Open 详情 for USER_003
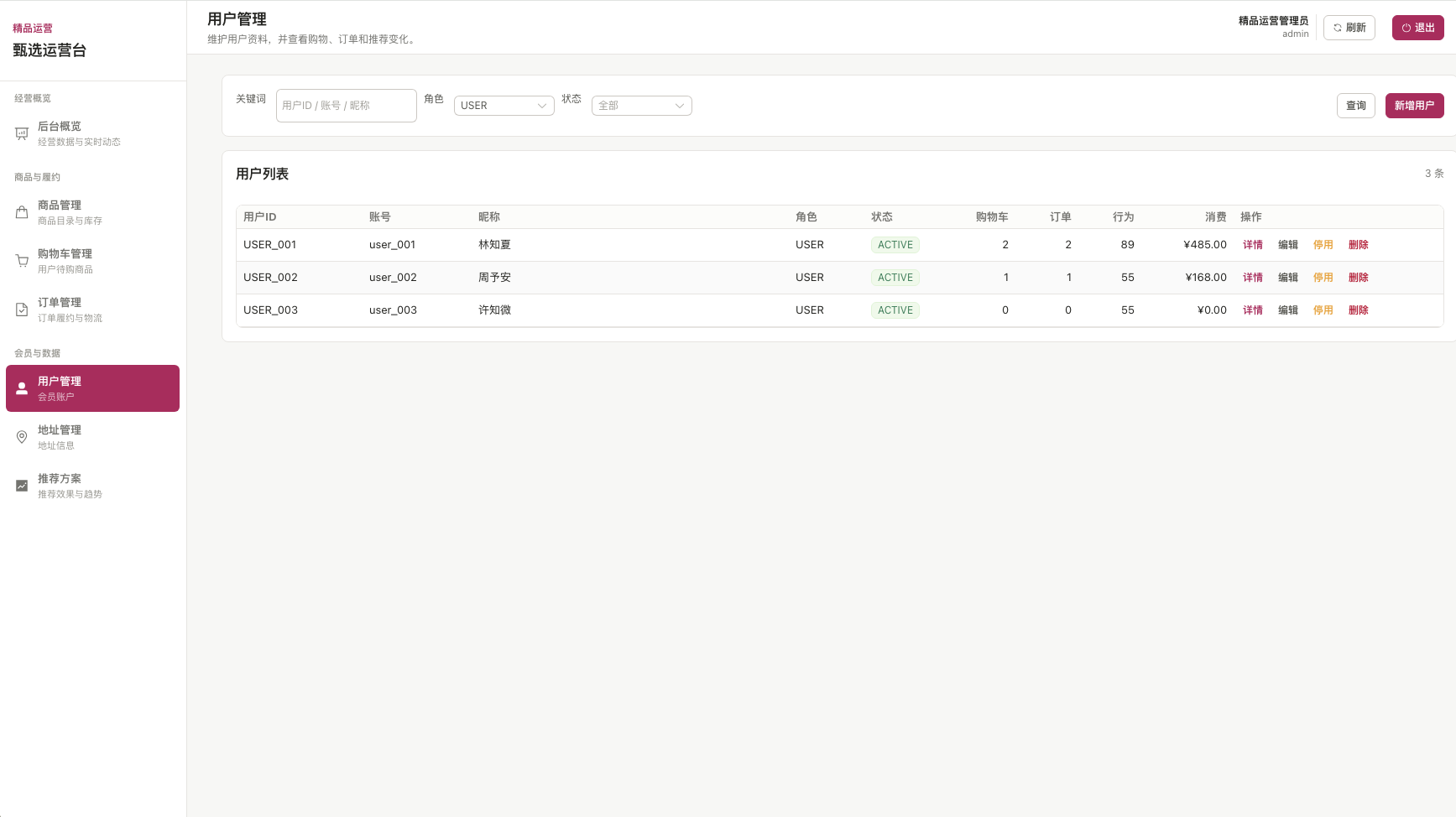The image size is (1456, 817). (x=1252, y=310)
